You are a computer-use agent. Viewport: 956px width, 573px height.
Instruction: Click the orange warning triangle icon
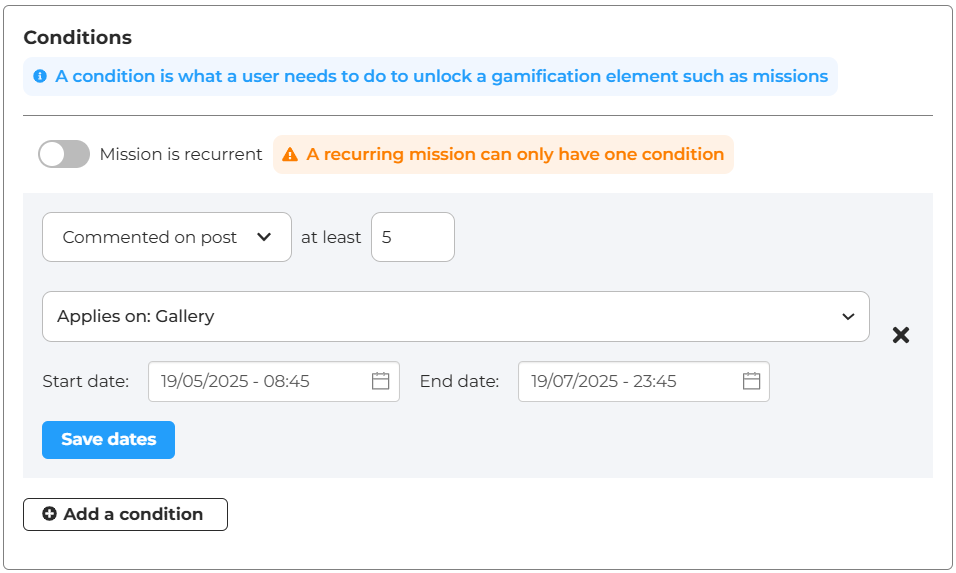[x=290, y=155]
